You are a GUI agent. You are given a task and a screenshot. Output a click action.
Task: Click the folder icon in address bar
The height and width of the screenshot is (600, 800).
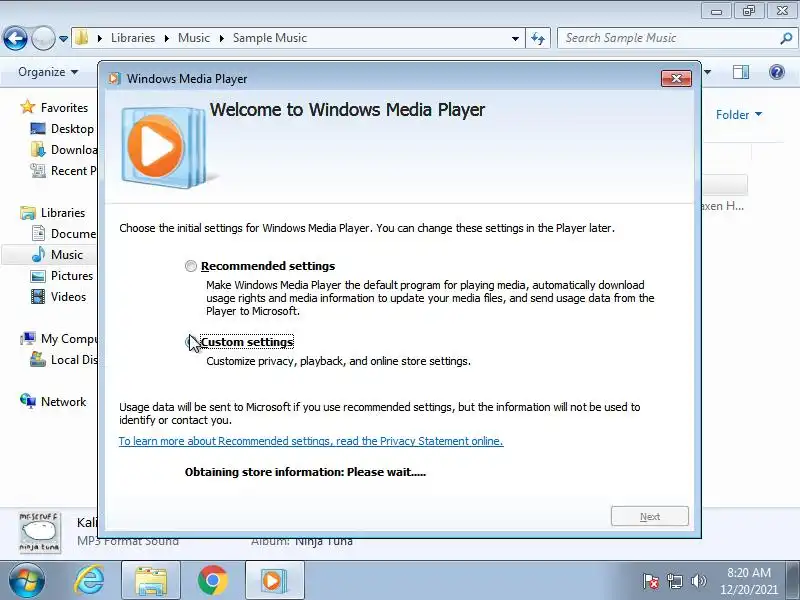coord(82,38)
